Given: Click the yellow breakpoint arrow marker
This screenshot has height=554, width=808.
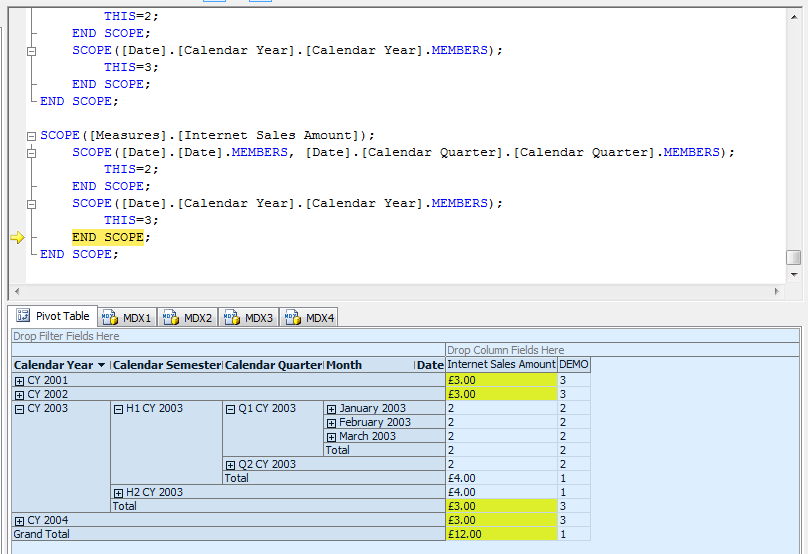Looking at the screenshot, I should [x=17, y=238].
